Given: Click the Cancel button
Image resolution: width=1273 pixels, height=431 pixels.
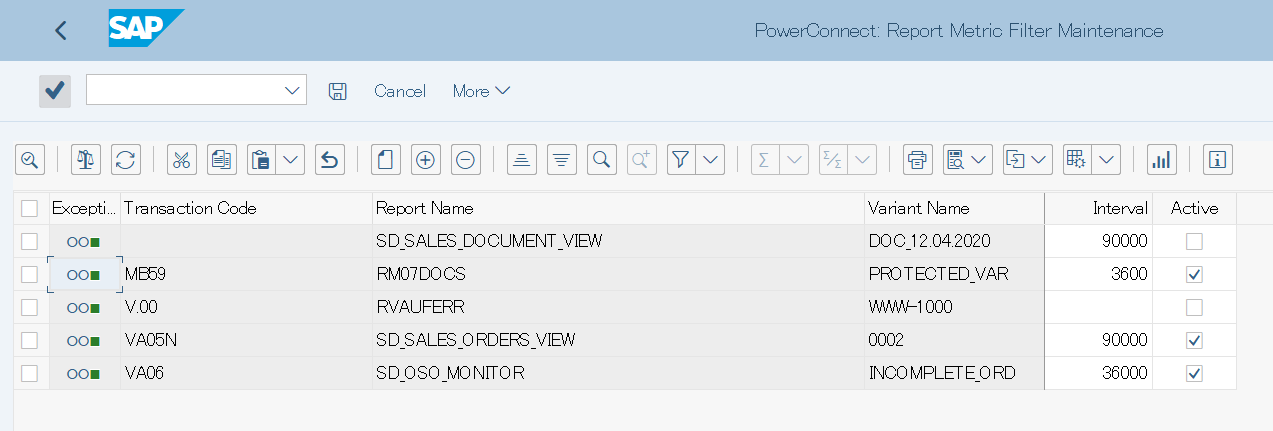Looking at the screenshot, I should pos(400,91).
